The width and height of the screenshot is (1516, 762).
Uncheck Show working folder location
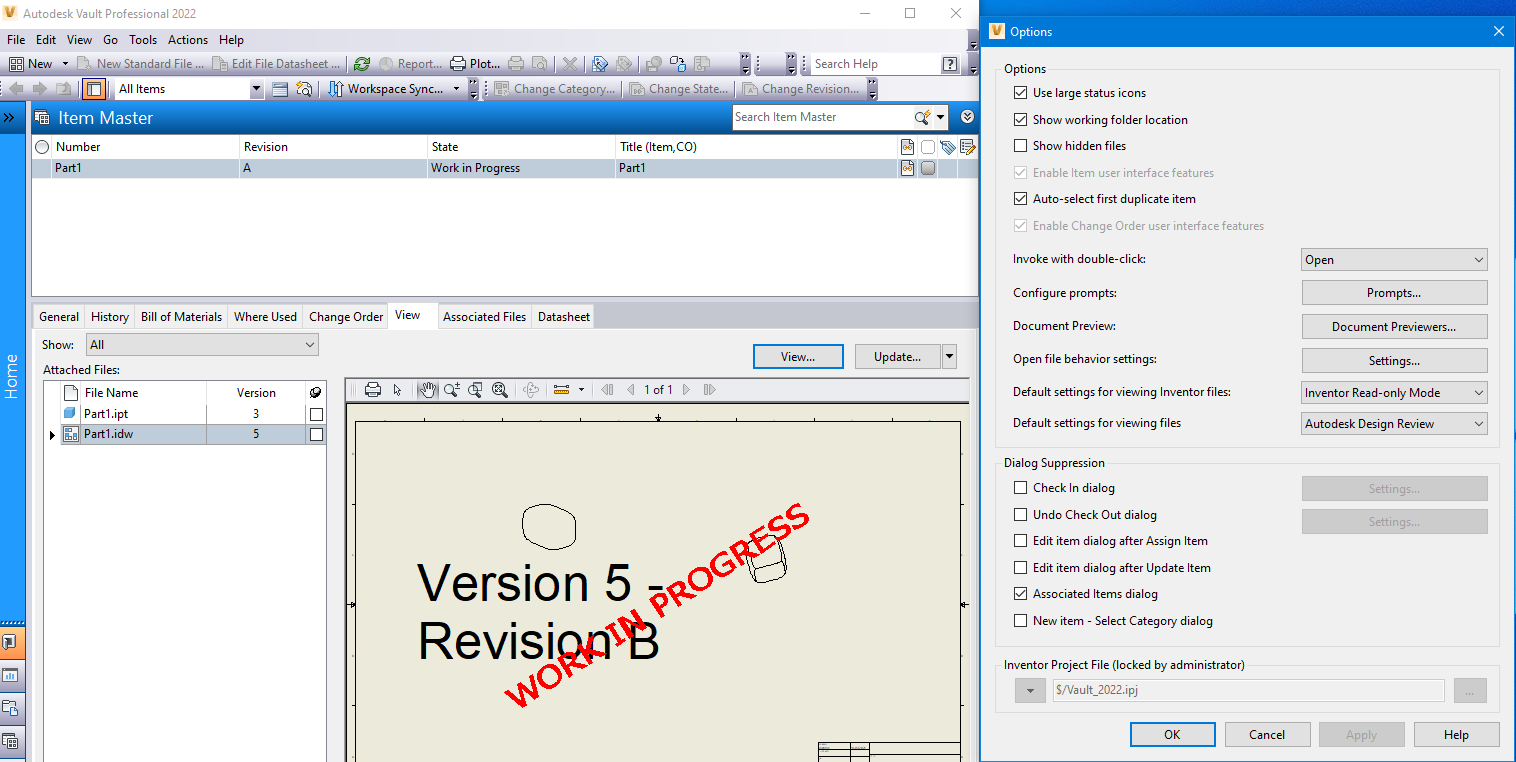tap(1021, 120)
